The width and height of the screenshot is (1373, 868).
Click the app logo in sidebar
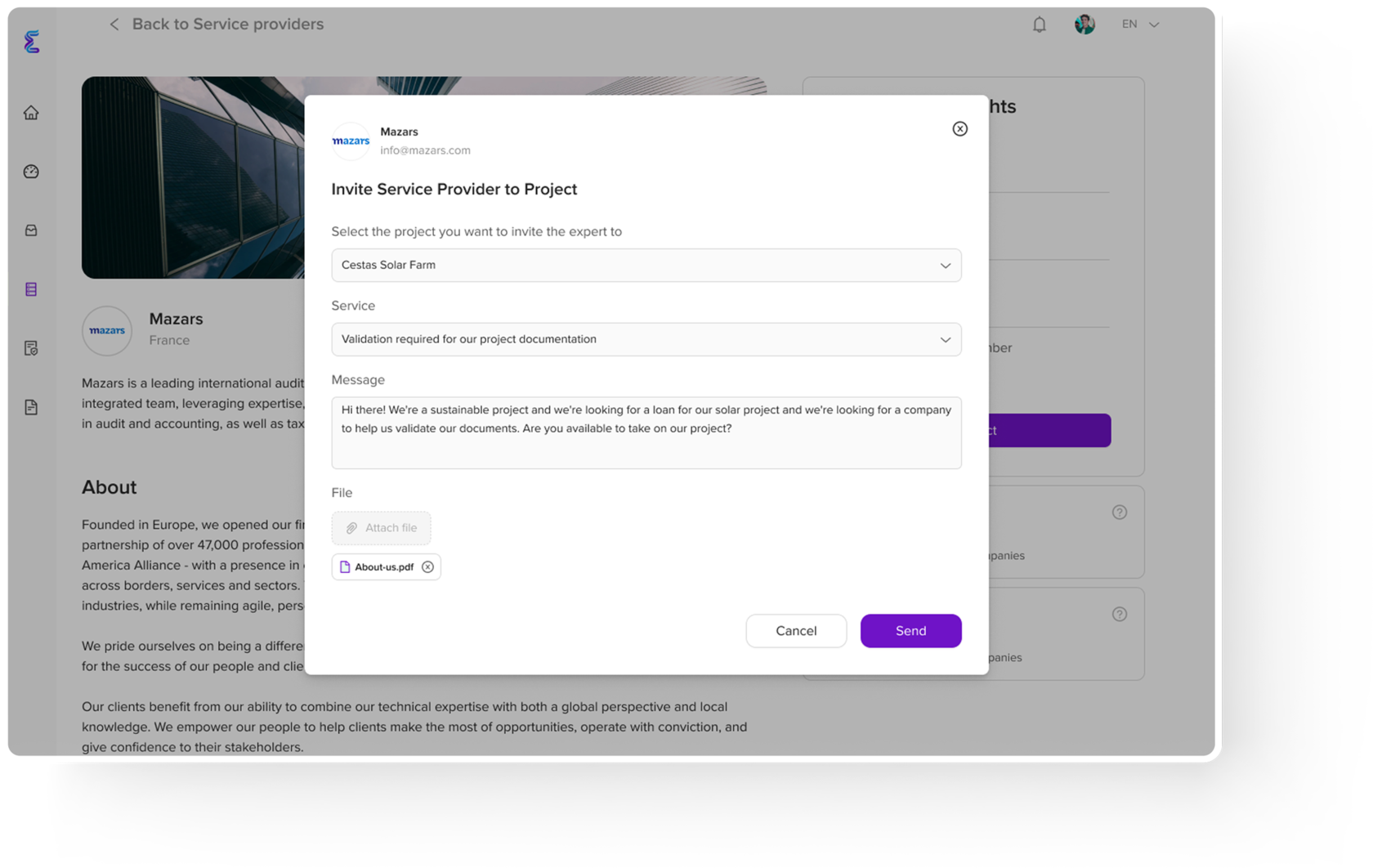tap(32, 42)
